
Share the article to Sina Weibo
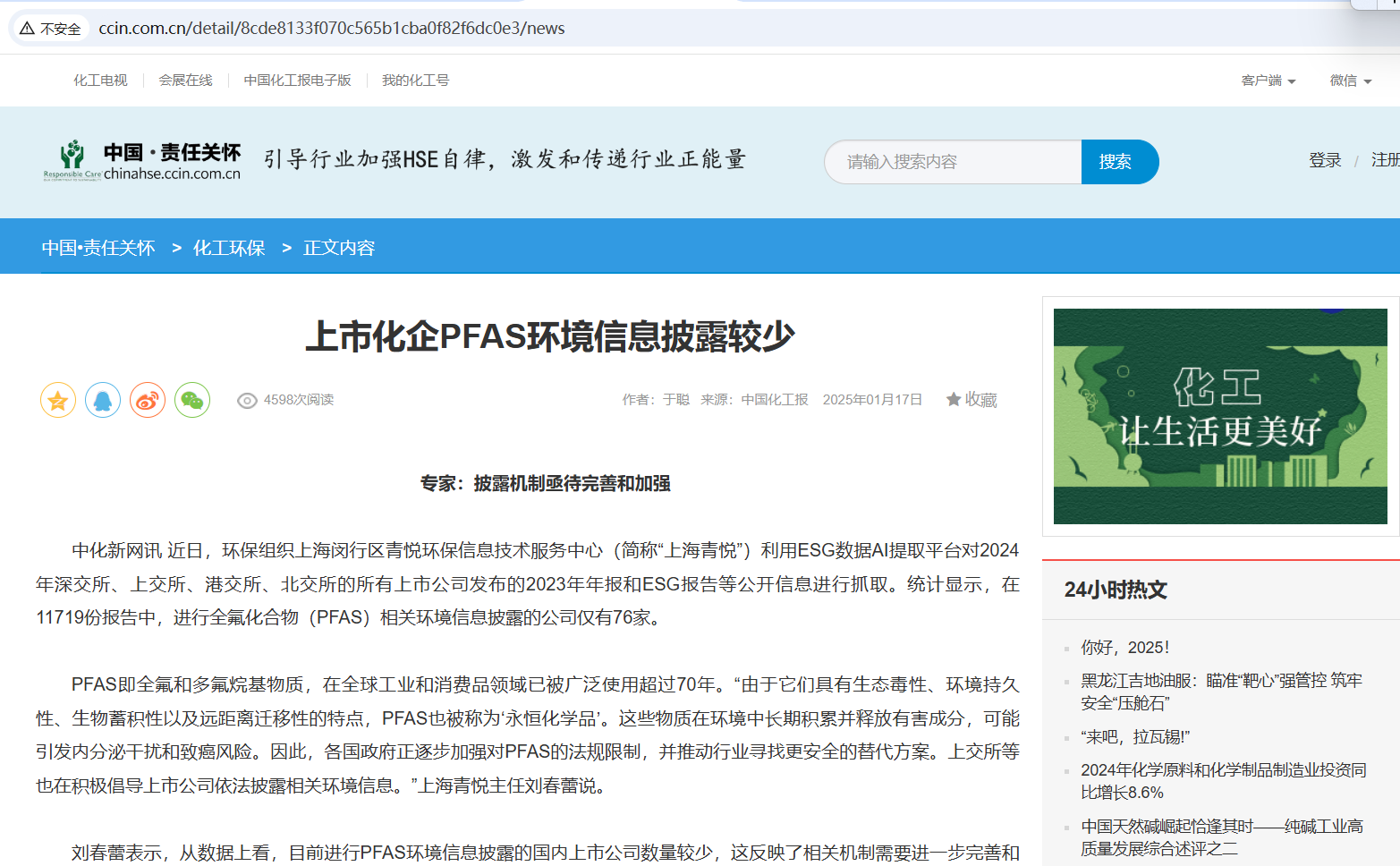147,400
